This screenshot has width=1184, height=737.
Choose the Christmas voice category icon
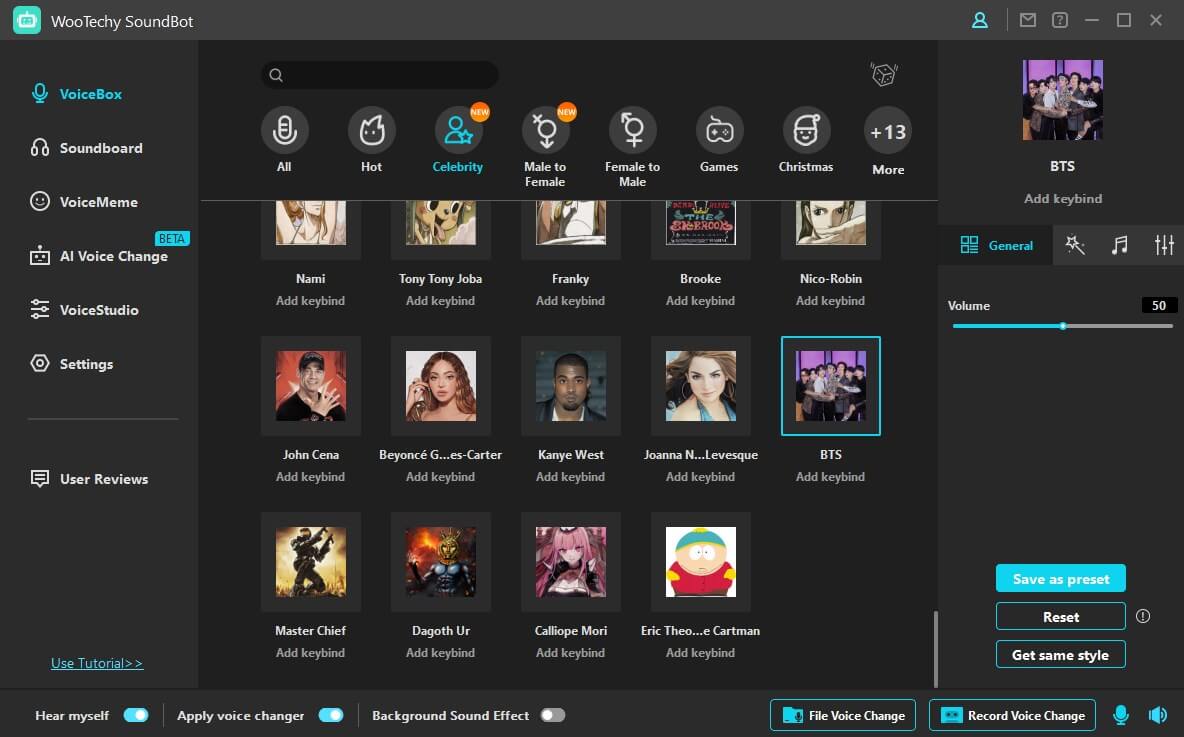[805, 131]
